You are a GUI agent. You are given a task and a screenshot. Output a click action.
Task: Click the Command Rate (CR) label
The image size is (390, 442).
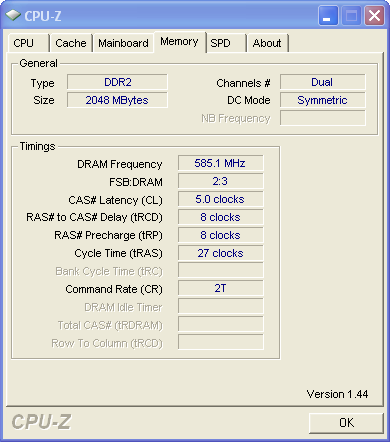pyautogui.click(x=114, y=289)
